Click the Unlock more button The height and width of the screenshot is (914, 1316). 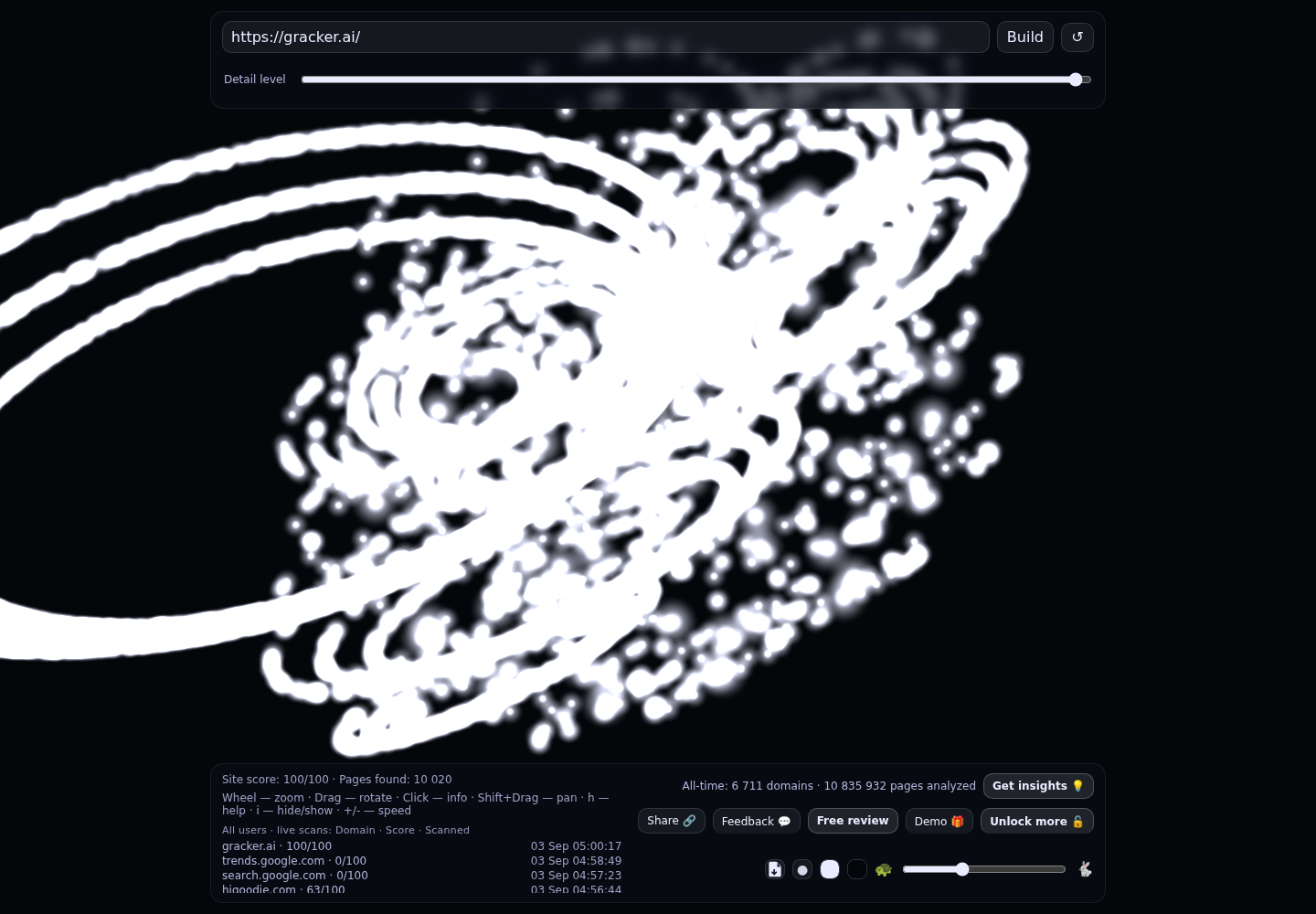point(1037,821)
